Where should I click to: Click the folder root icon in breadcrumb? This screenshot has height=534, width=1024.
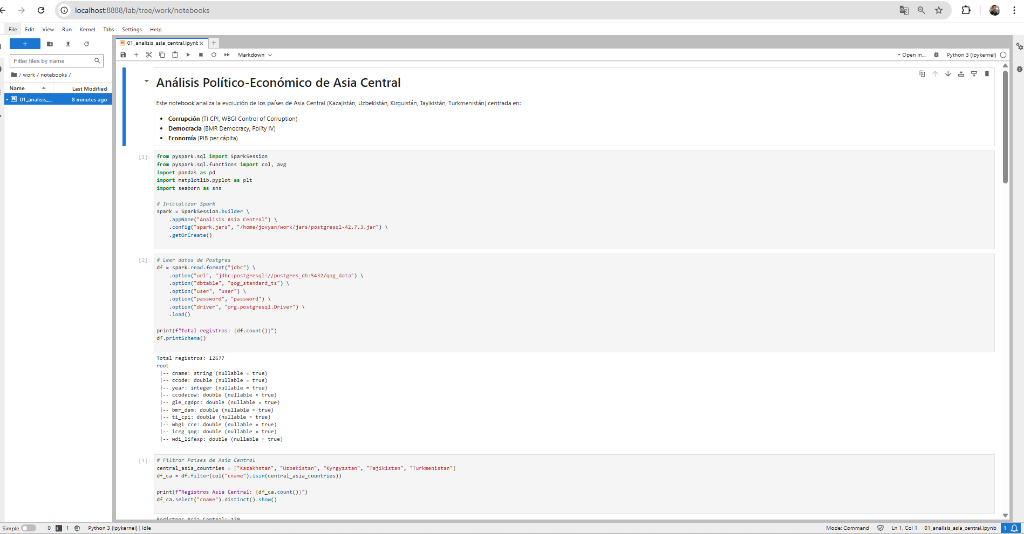(14, 74)
